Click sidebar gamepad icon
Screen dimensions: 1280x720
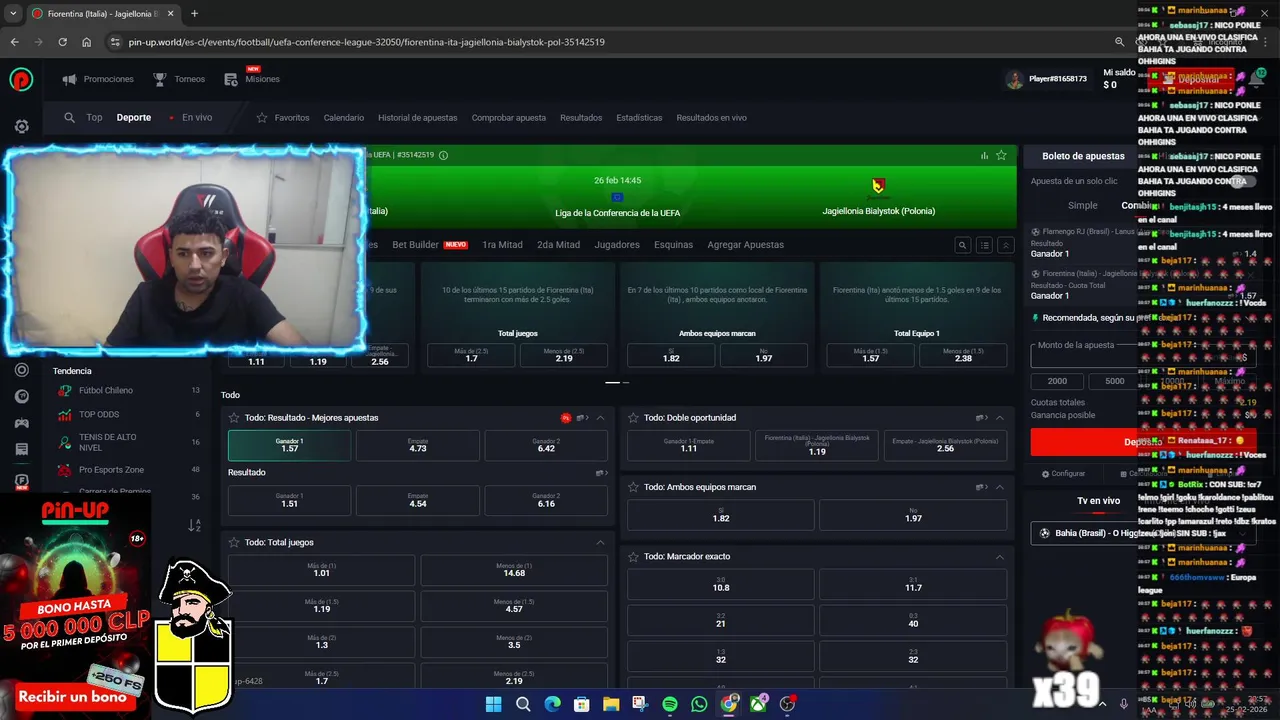pos(21,423)
